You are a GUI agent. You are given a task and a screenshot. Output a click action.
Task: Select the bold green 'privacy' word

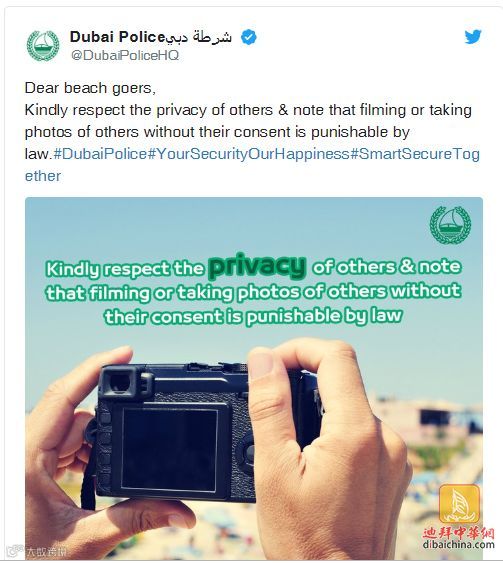pos(257,266)
